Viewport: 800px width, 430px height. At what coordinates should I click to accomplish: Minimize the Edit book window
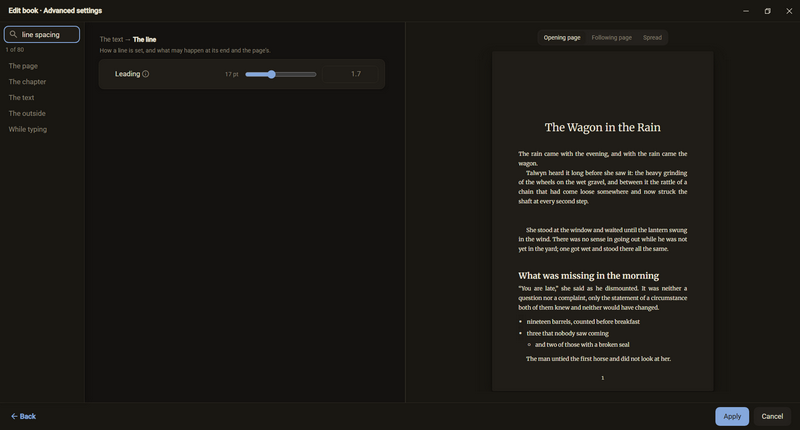[746, 11]
